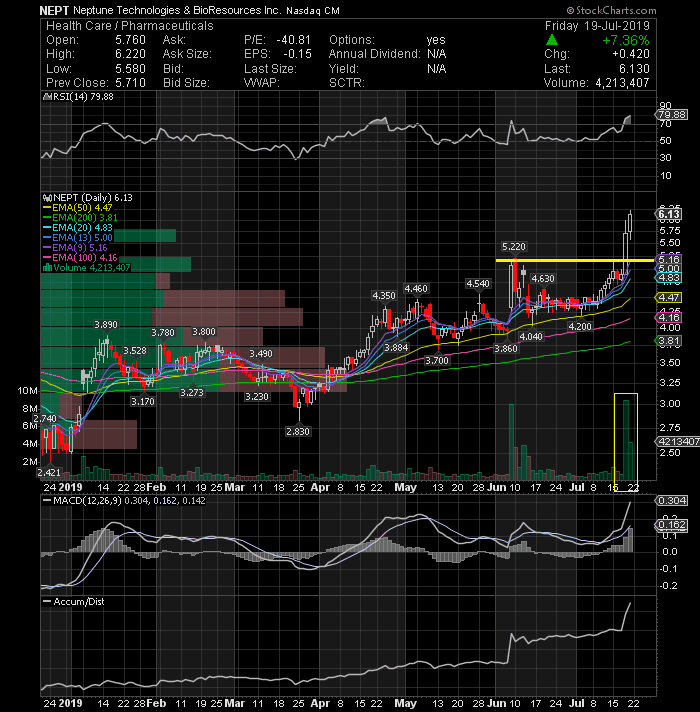Click the Options yes value
Viewport: 700px width, 712px height.
tap(436, 40)
